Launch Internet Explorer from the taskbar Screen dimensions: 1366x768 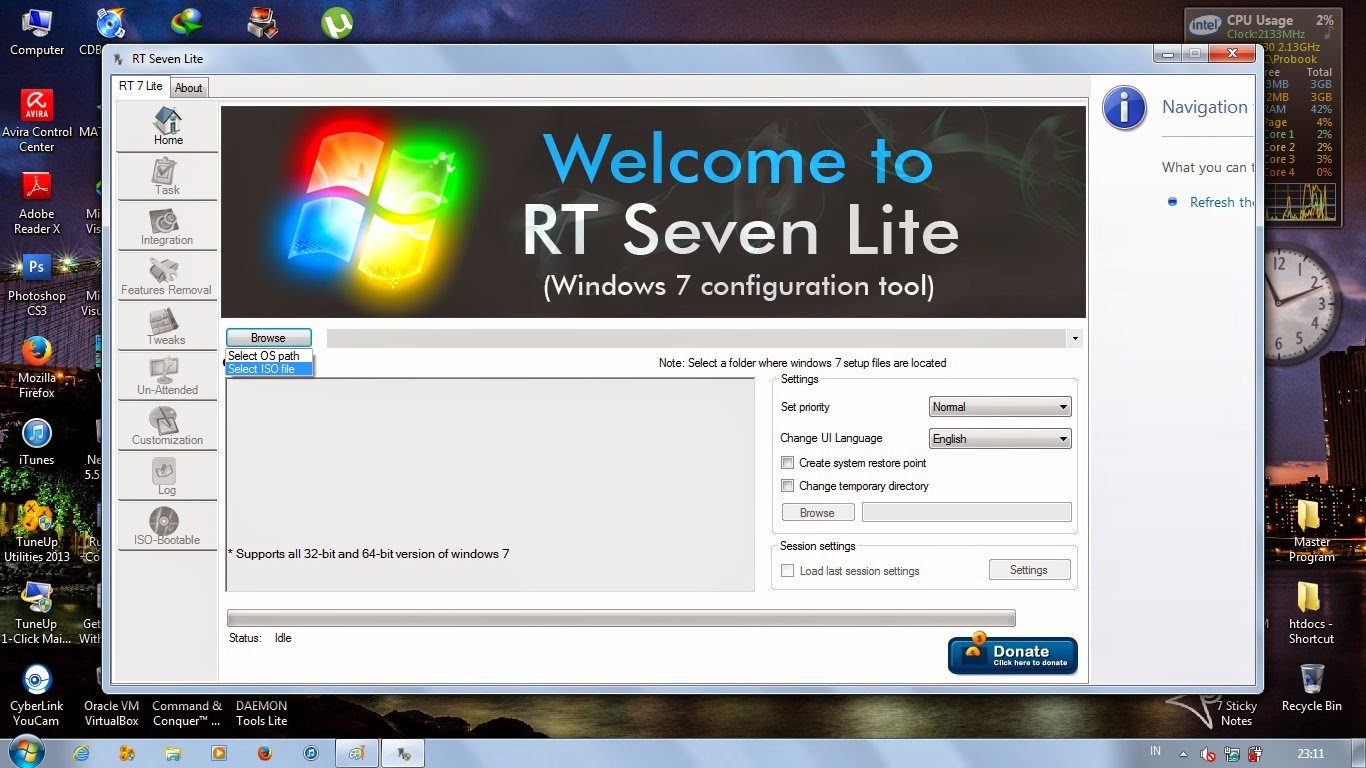(82, 752)
